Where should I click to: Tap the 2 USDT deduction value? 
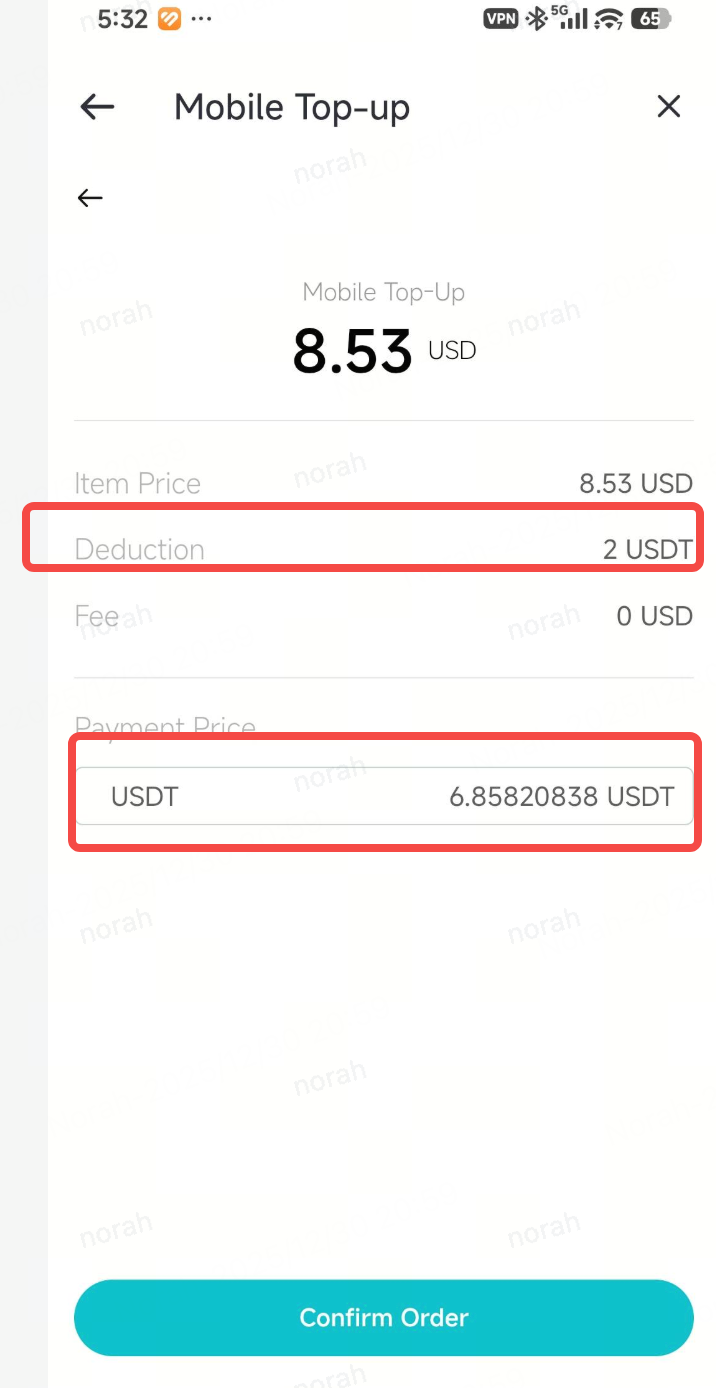click(x=647, y=549)
